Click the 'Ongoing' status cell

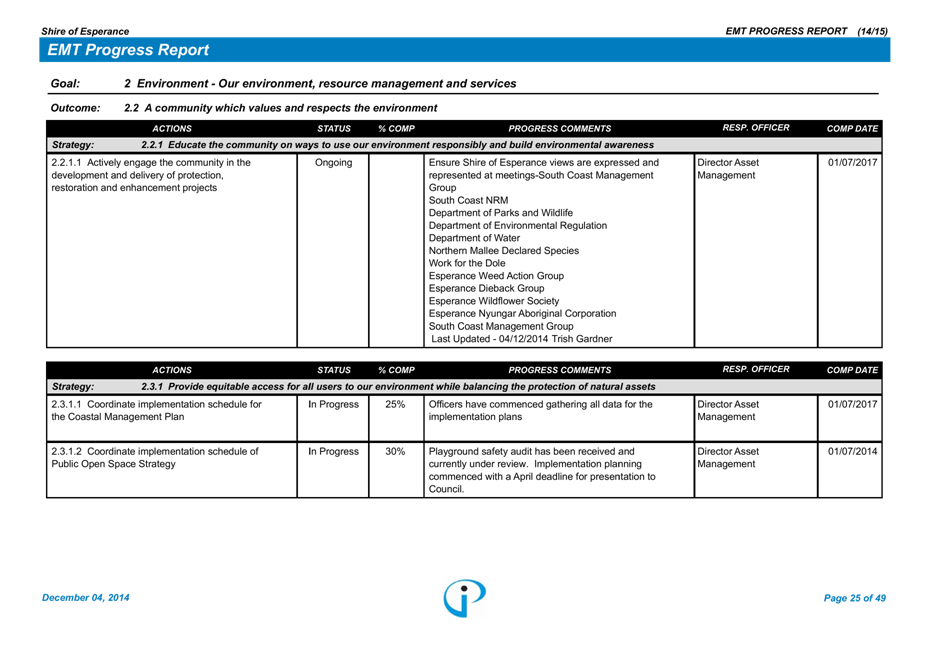tap(333, 163)
